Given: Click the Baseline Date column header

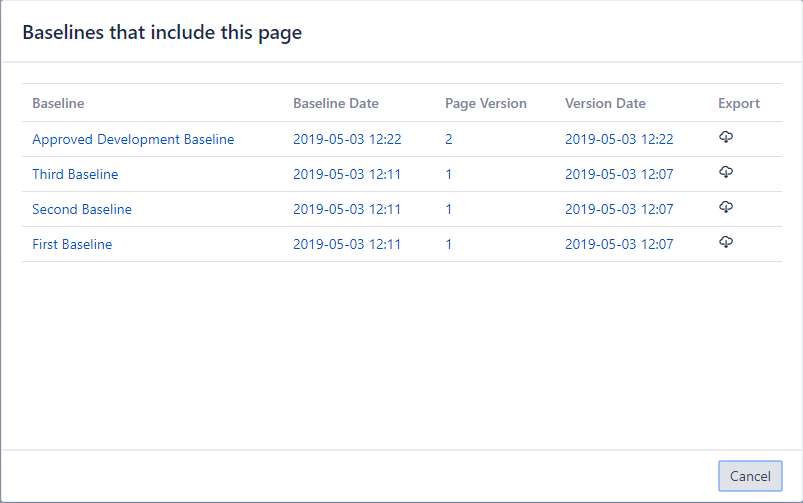Looking at the screenshot, I should 336,104.
